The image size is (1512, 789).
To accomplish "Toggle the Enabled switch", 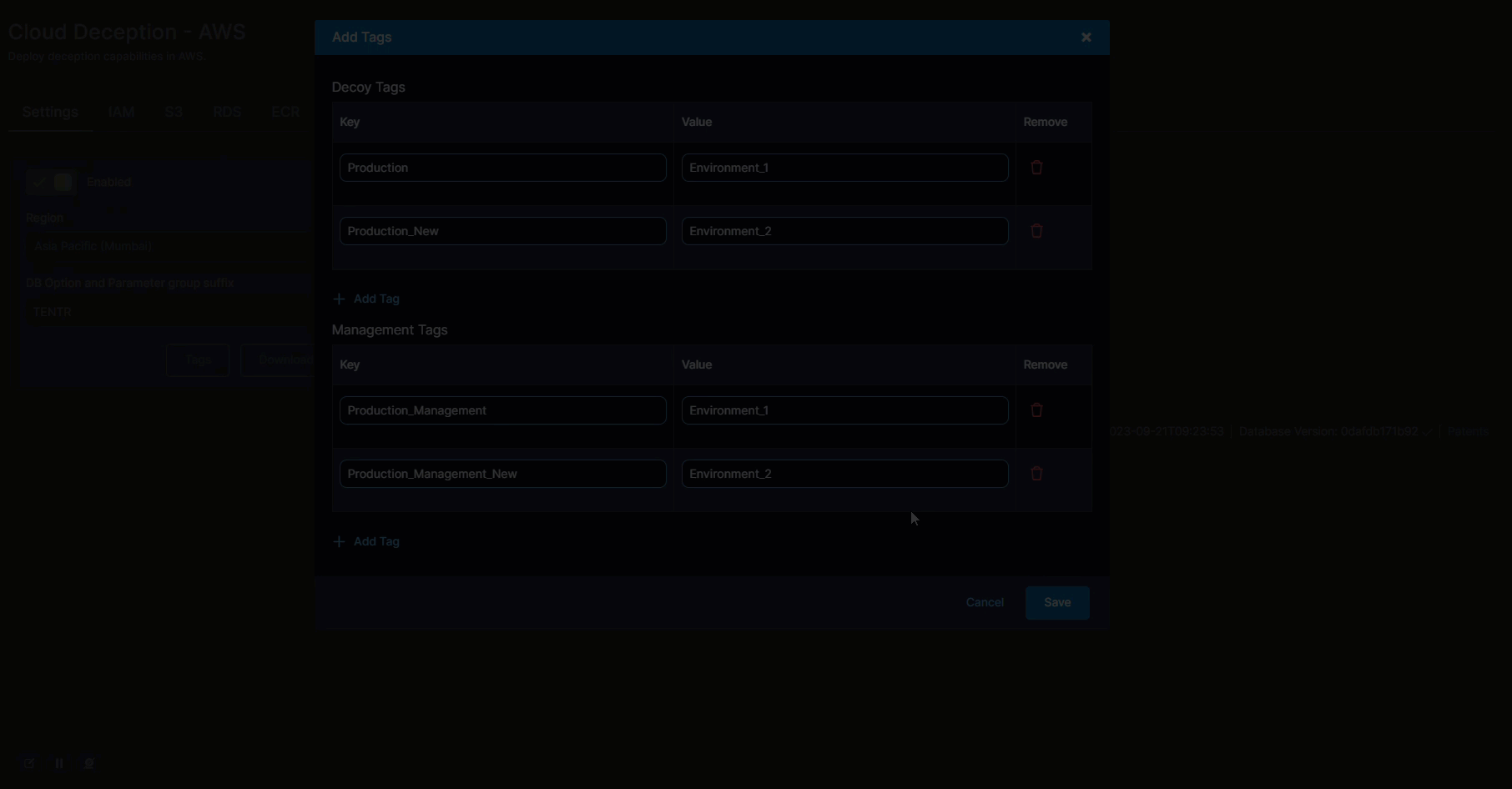I will (x=51, y=182).
